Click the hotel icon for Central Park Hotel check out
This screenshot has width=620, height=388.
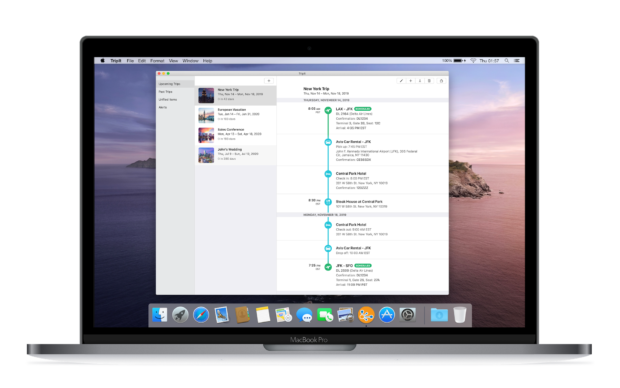tap(328, 225)
